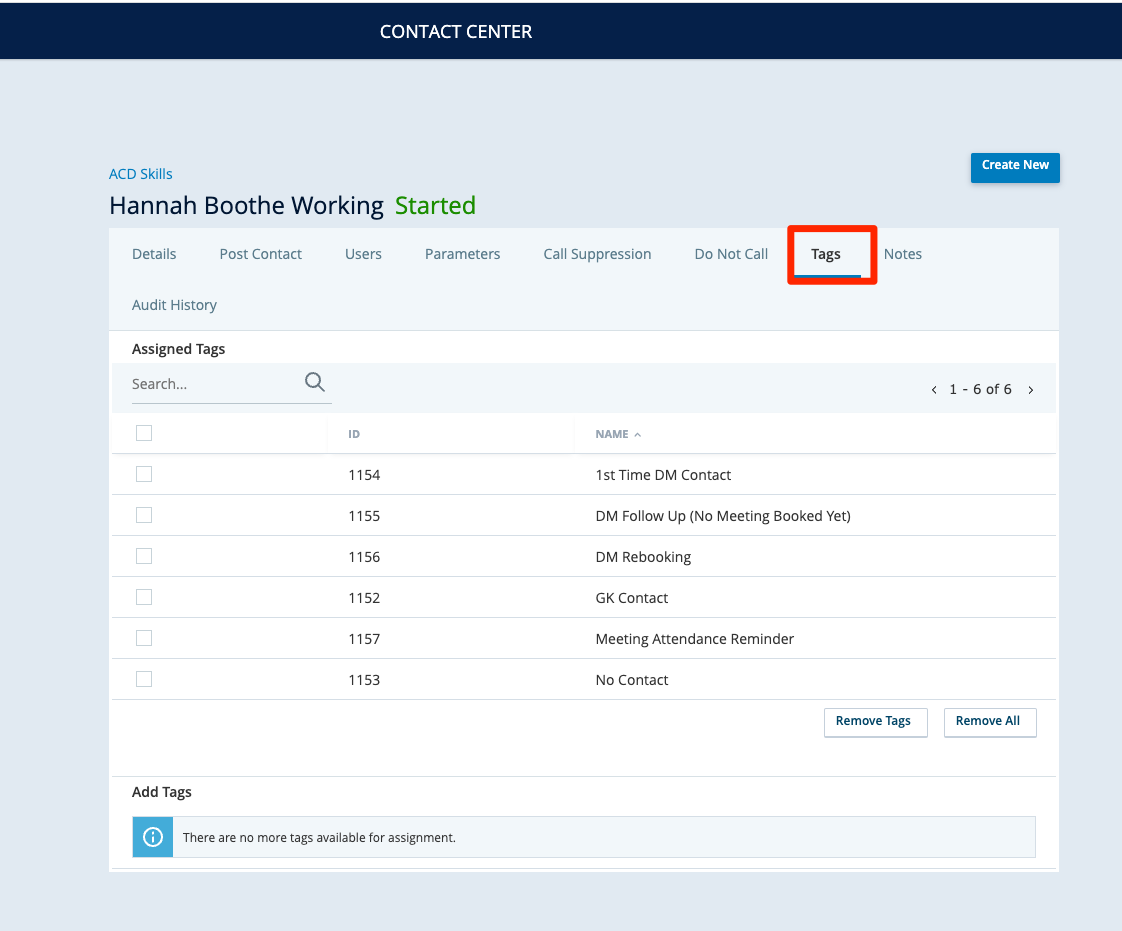Check the GK Contact tag checkbox

tap(144, 597)
